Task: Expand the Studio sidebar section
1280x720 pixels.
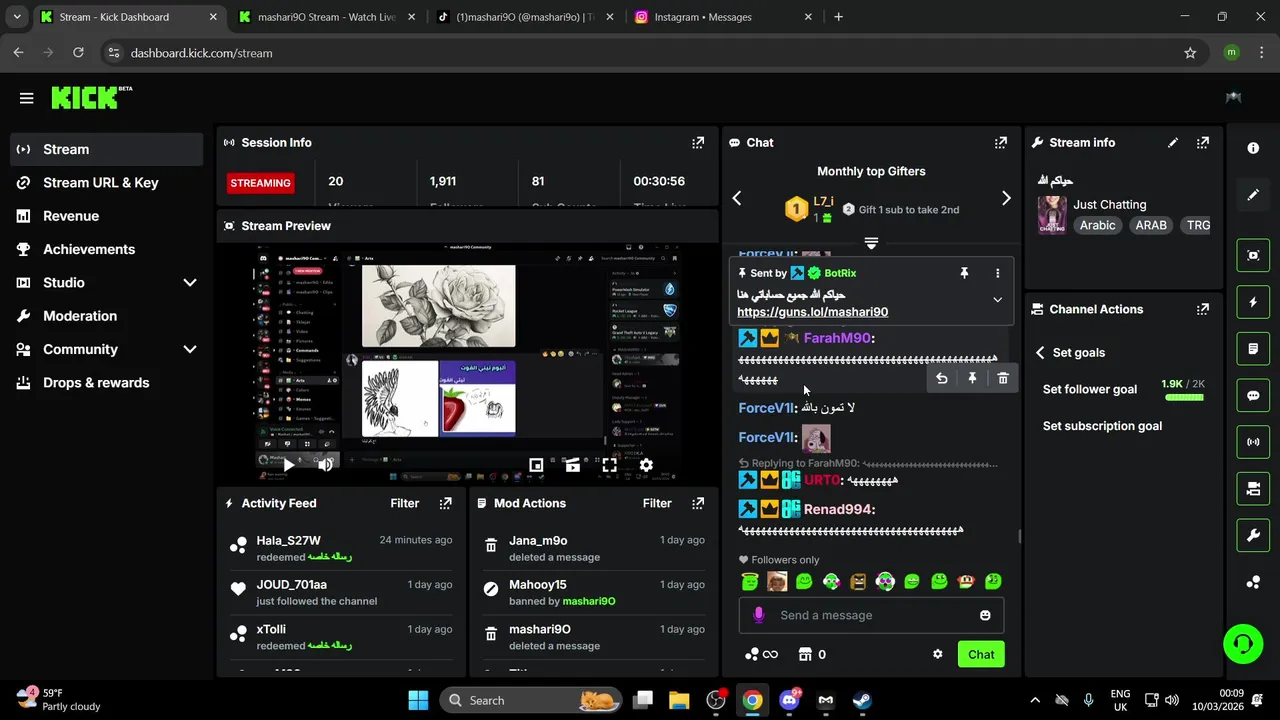Action: pyautogui.click(x=190, y=283)
